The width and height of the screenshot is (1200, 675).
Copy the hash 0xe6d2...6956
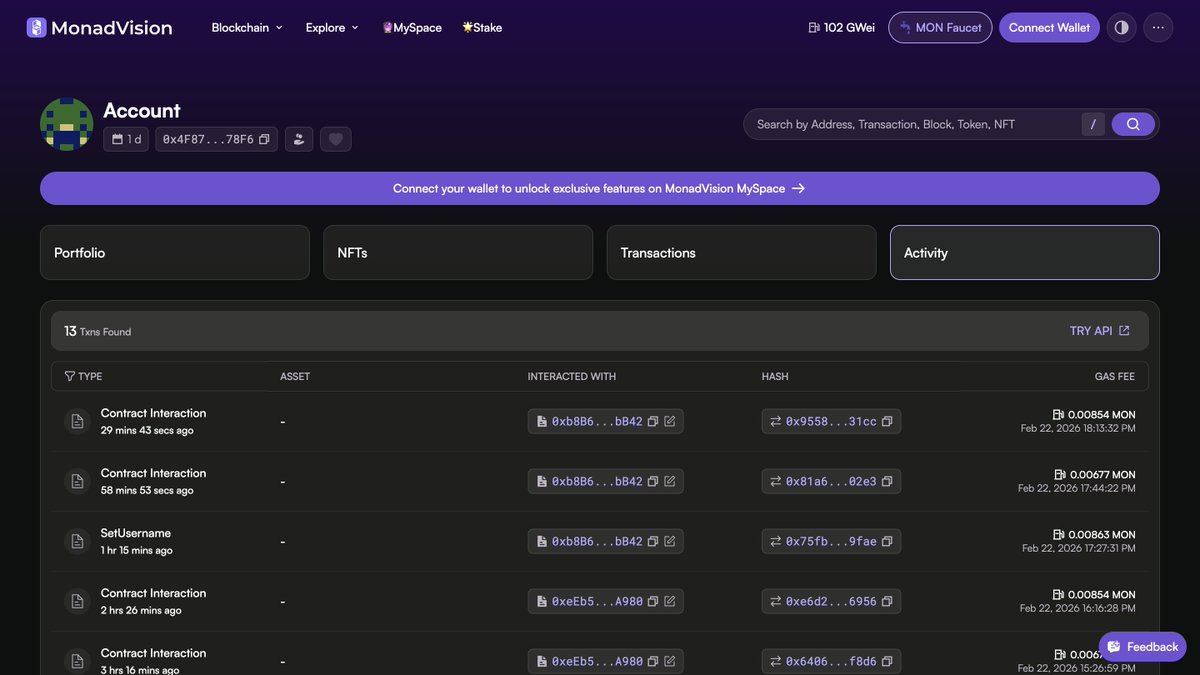(887, 602)
